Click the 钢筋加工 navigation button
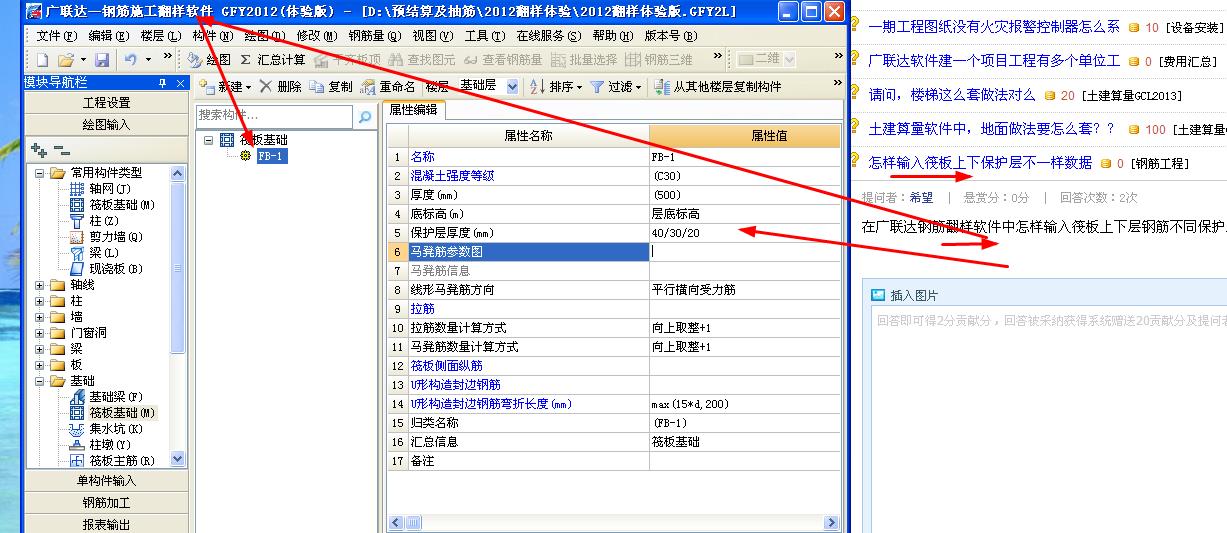1227x533 pixels. click(x=106, y=503)
